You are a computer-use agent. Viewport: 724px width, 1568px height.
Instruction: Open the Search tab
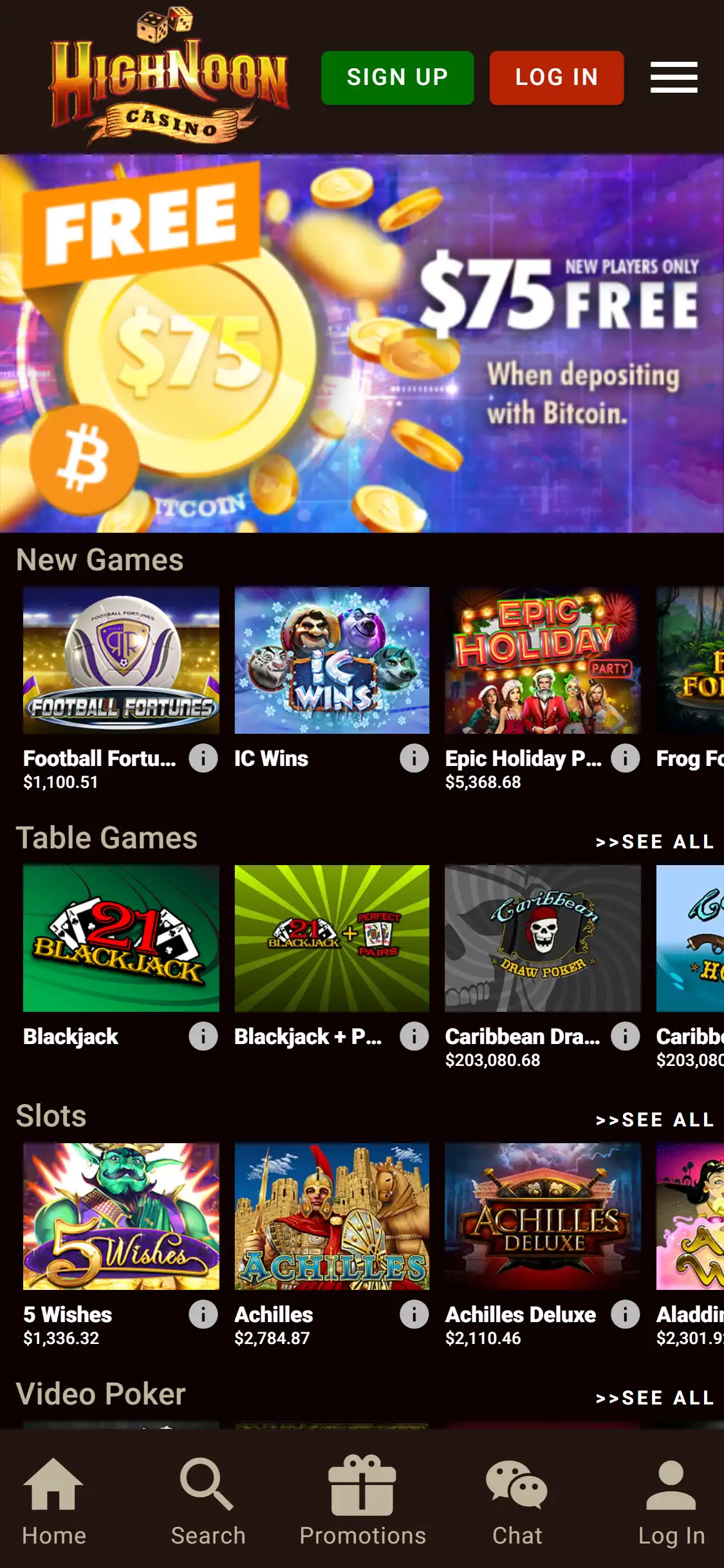pos(208,1501)
